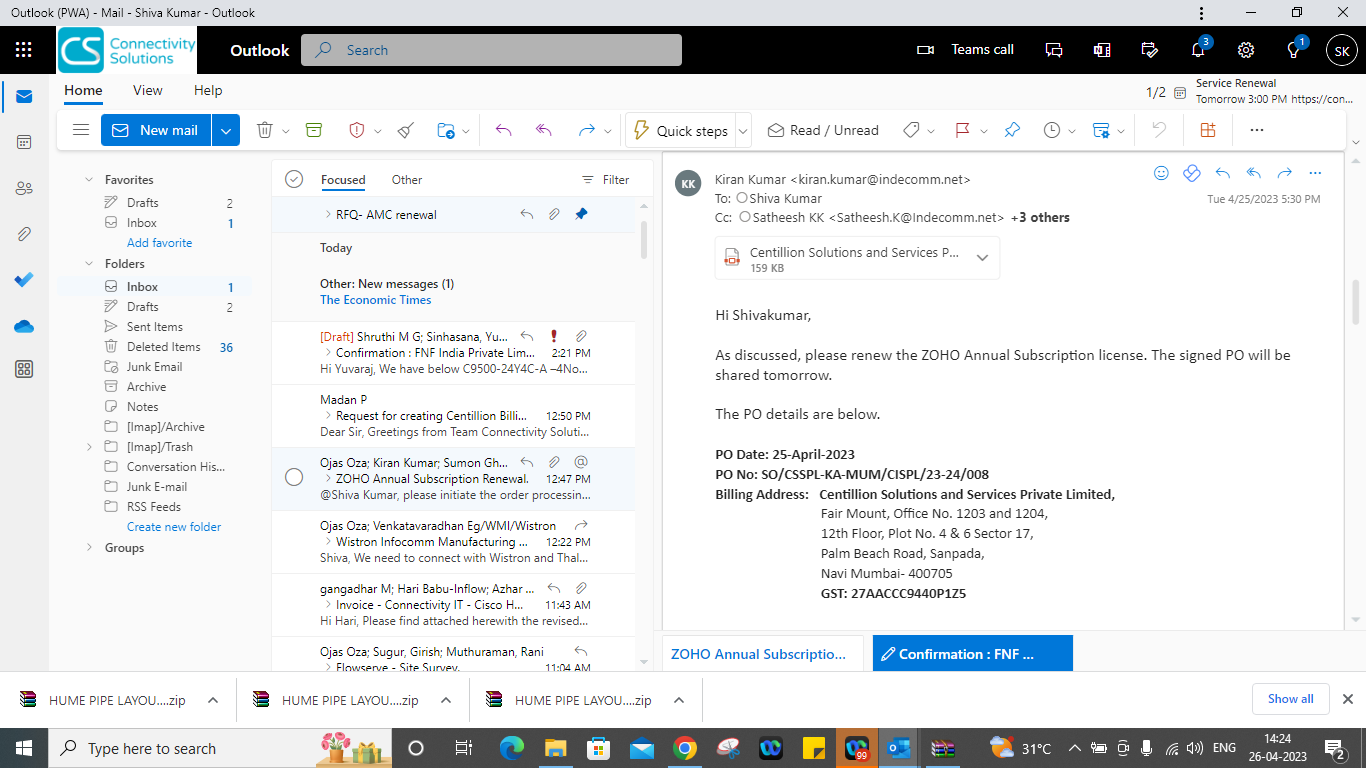Screen dimensions: 1366x768
Task: Open the attachment dropdown for Centillion Solutions file
Action: (982, 258)
